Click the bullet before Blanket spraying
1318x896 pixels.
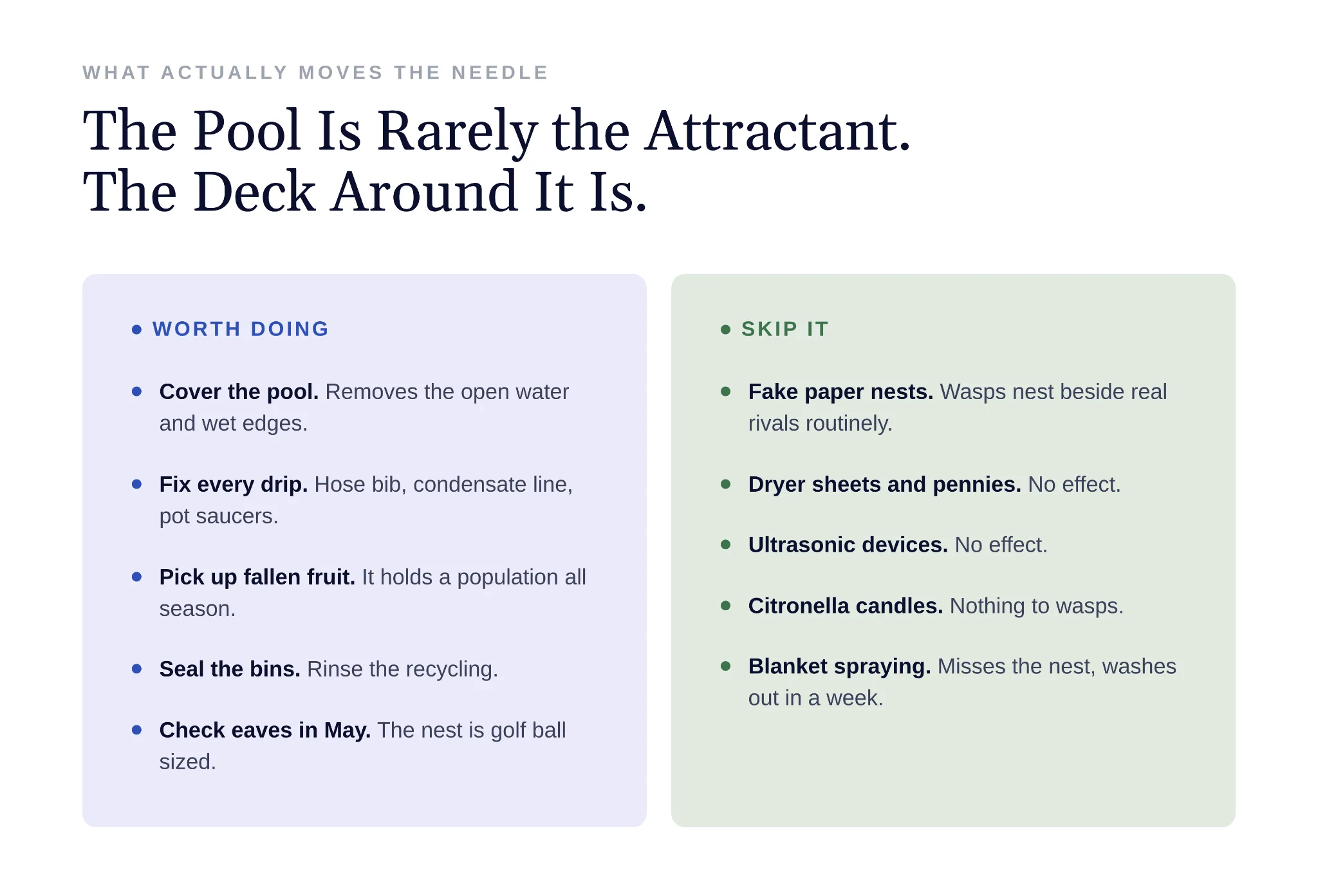pos(725,666)
